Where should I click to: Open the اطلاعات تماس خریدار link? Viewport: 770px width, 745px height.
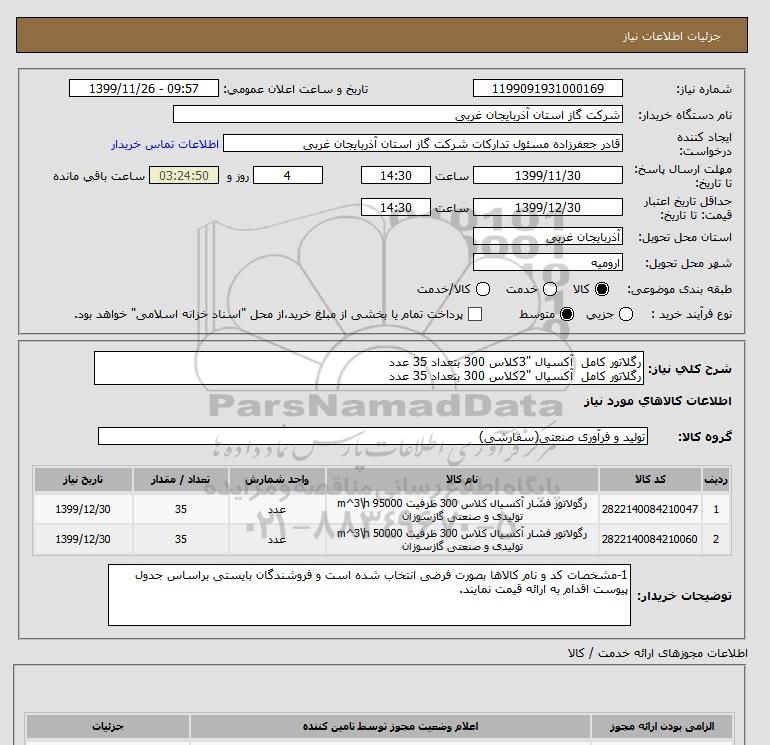[x=165, y=144]
